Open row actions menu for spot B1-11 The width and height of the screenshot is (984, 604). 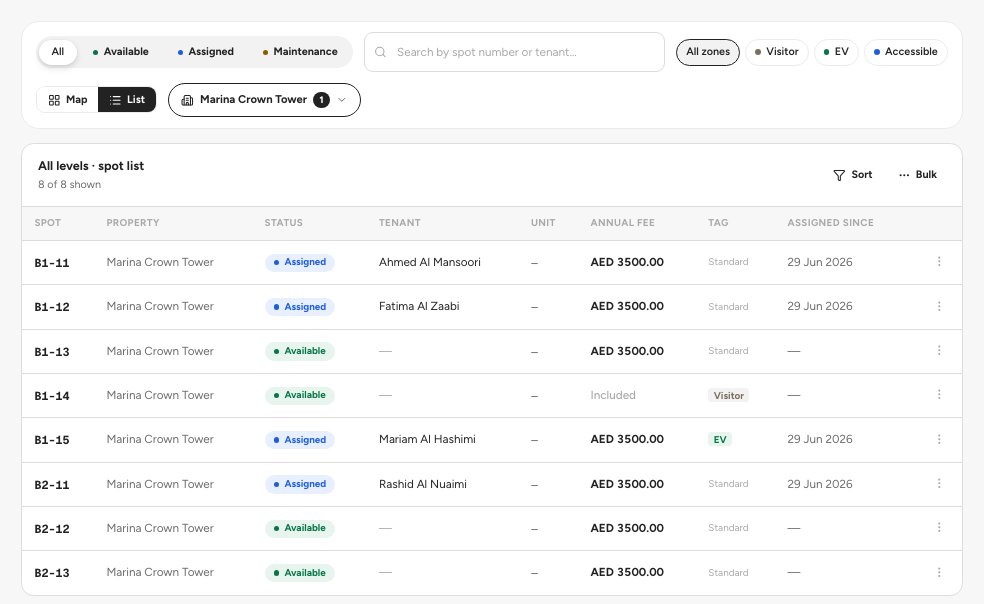(x=939, y=262)
